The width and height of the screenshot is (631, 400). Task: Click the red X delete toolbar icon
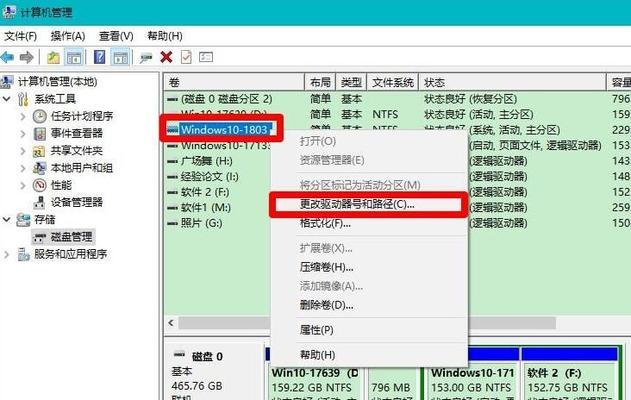point(166,57)
